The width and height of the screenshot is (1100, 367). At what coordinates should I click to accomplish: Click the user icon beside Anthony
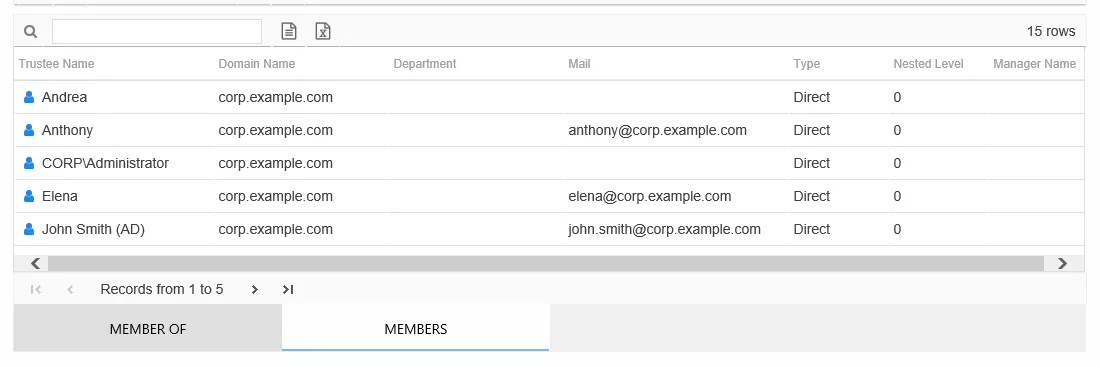[x=29, y=131]
